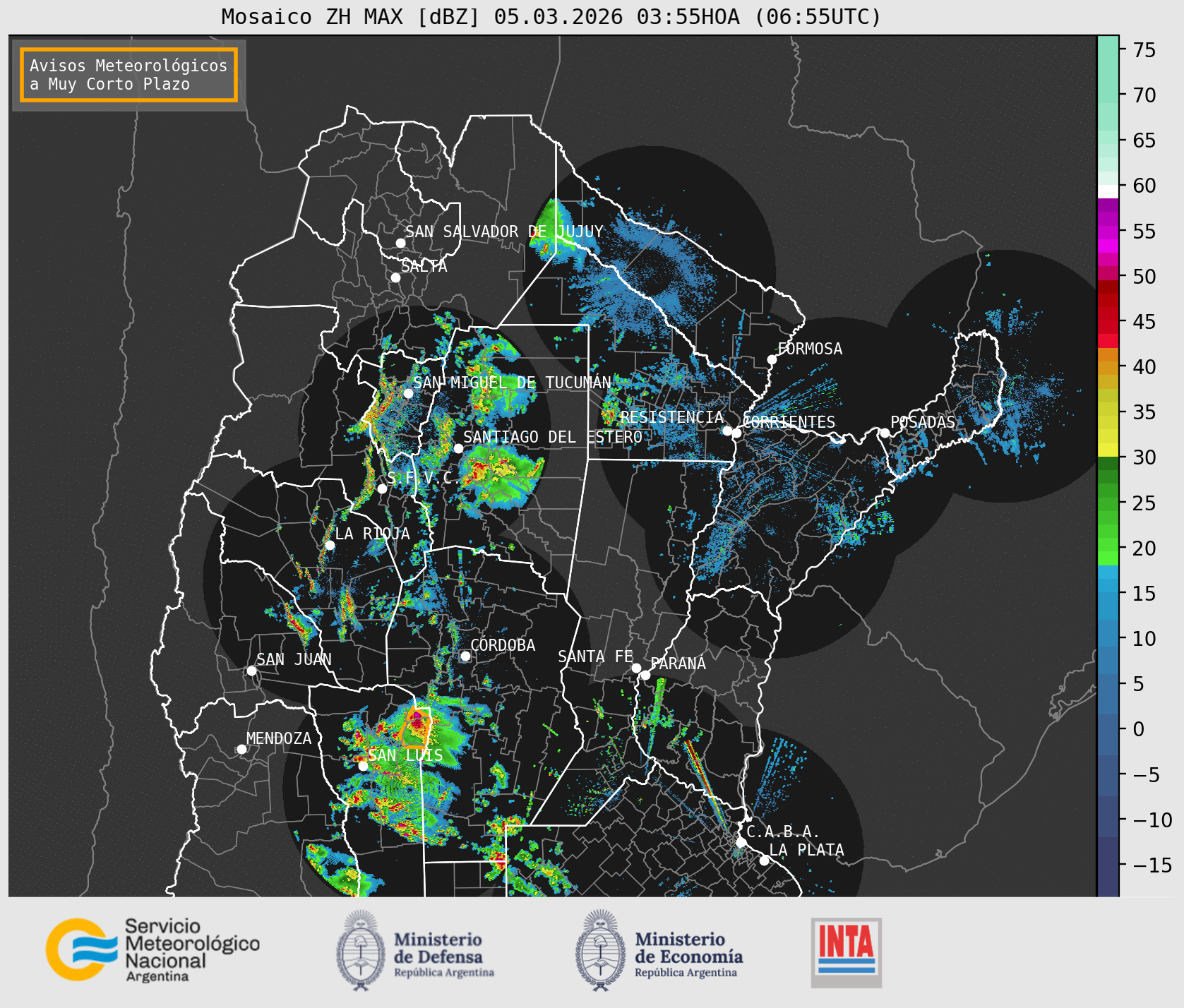Image resolution: width=1184 pixels, height=1008 pixels.
Task: Click the 0 label on the color scale
Action: [1138, 729]
